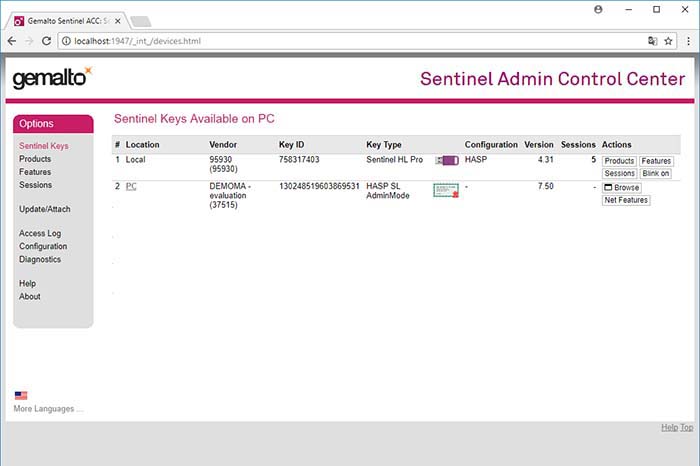
Task: Click Key ID 130248519603869531
Action: (x=319, y=186)
